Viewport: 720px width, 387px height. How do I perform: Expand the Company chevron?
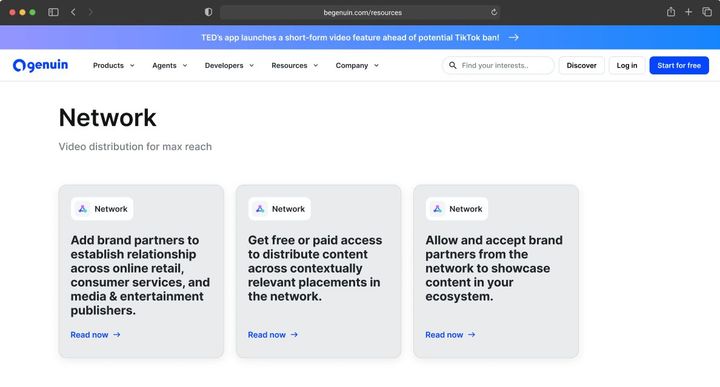point(377,66)
